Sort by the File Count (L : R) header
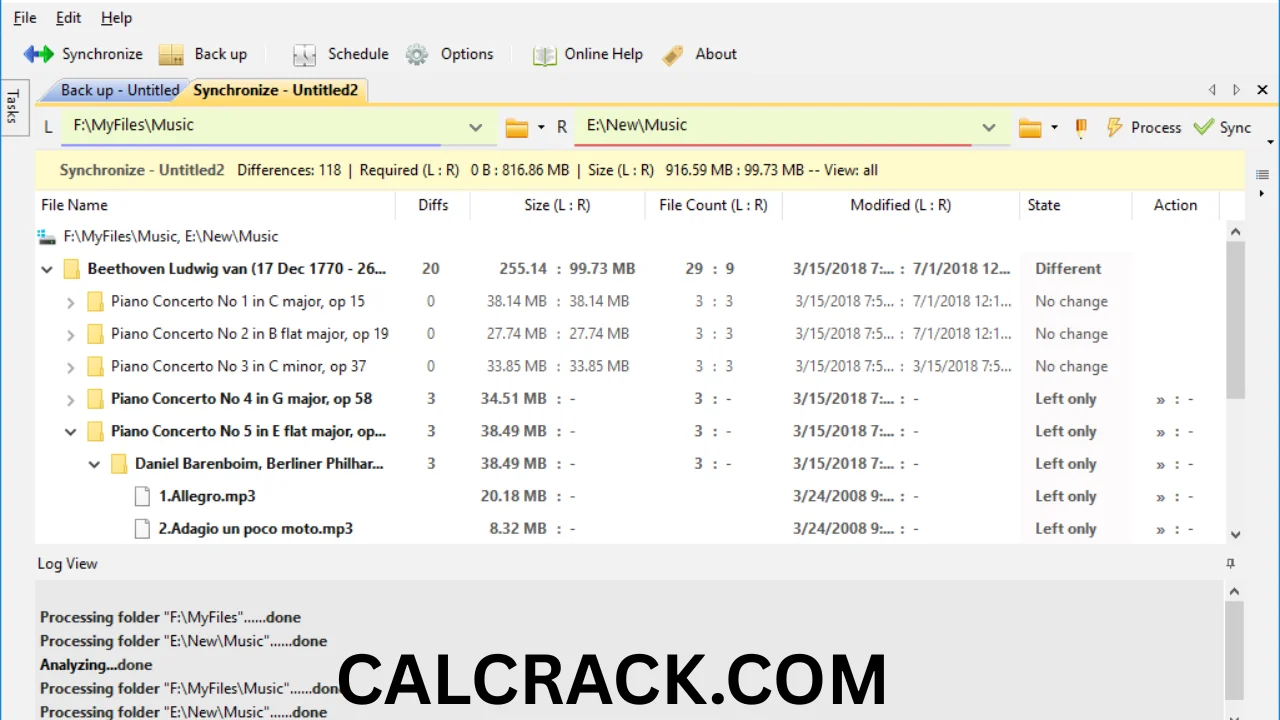Viewport: 1280px width, 720px height. pyautogui.click(x=713, y=205)
